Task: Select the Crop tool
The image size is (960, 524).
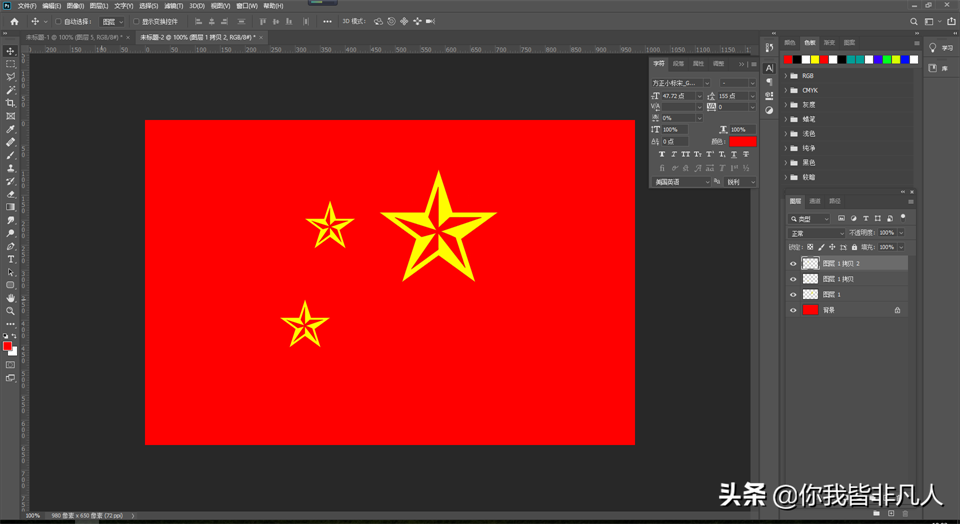Action: coord(10,103)
